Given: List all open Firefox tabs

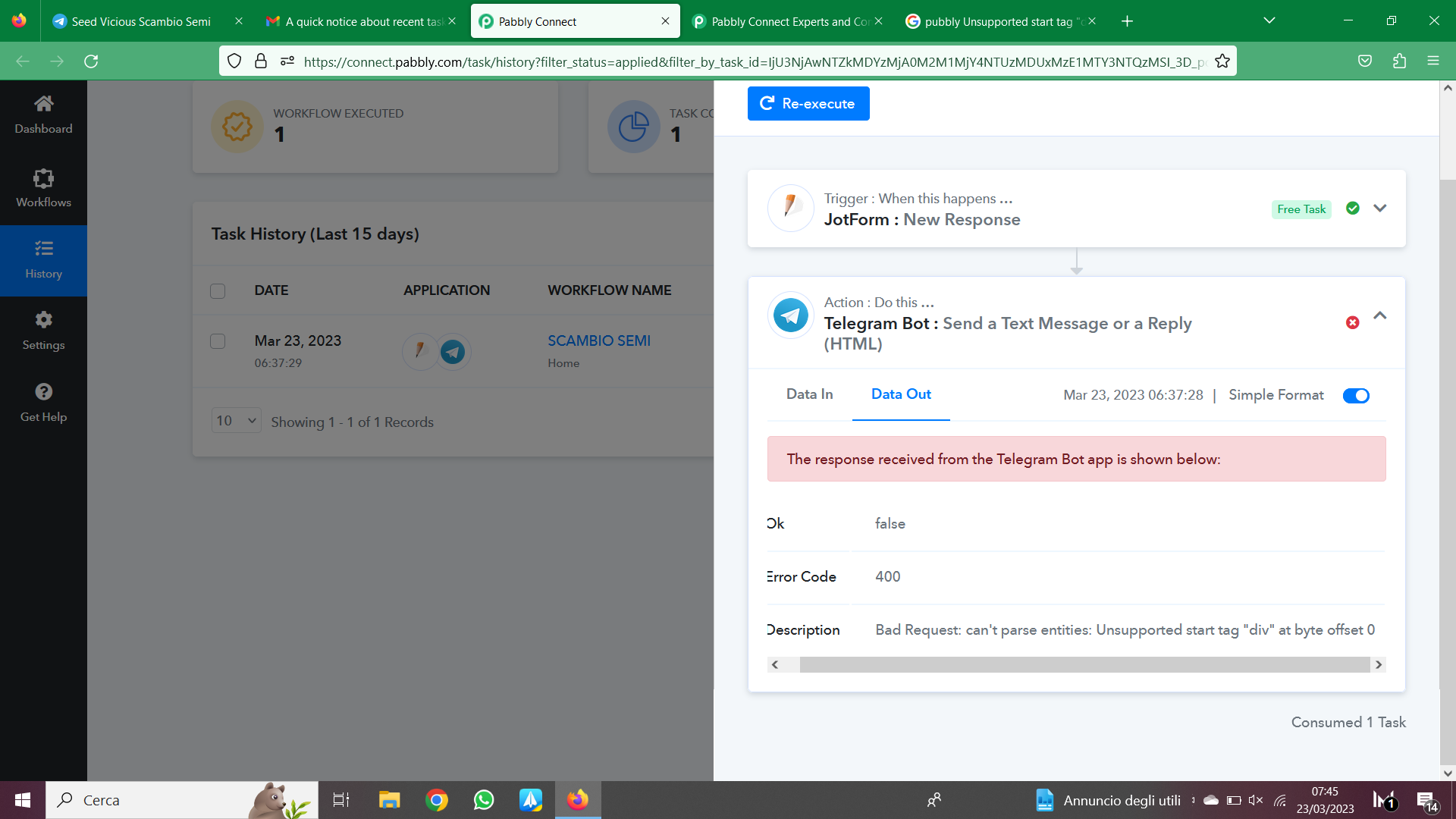Looking at the screenshot, I should (1269, 21).
